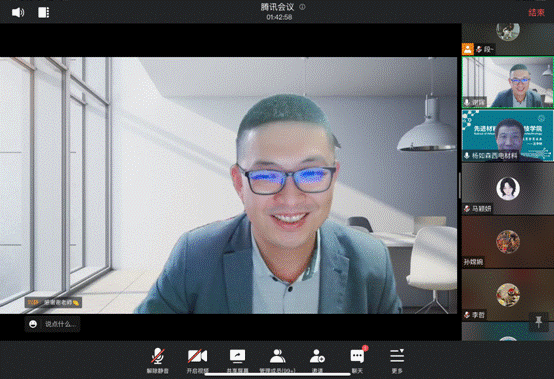Unmute the microphone in bottom toolbar
Viewport: 554px width, 379px height.
(x=158, y=360)
